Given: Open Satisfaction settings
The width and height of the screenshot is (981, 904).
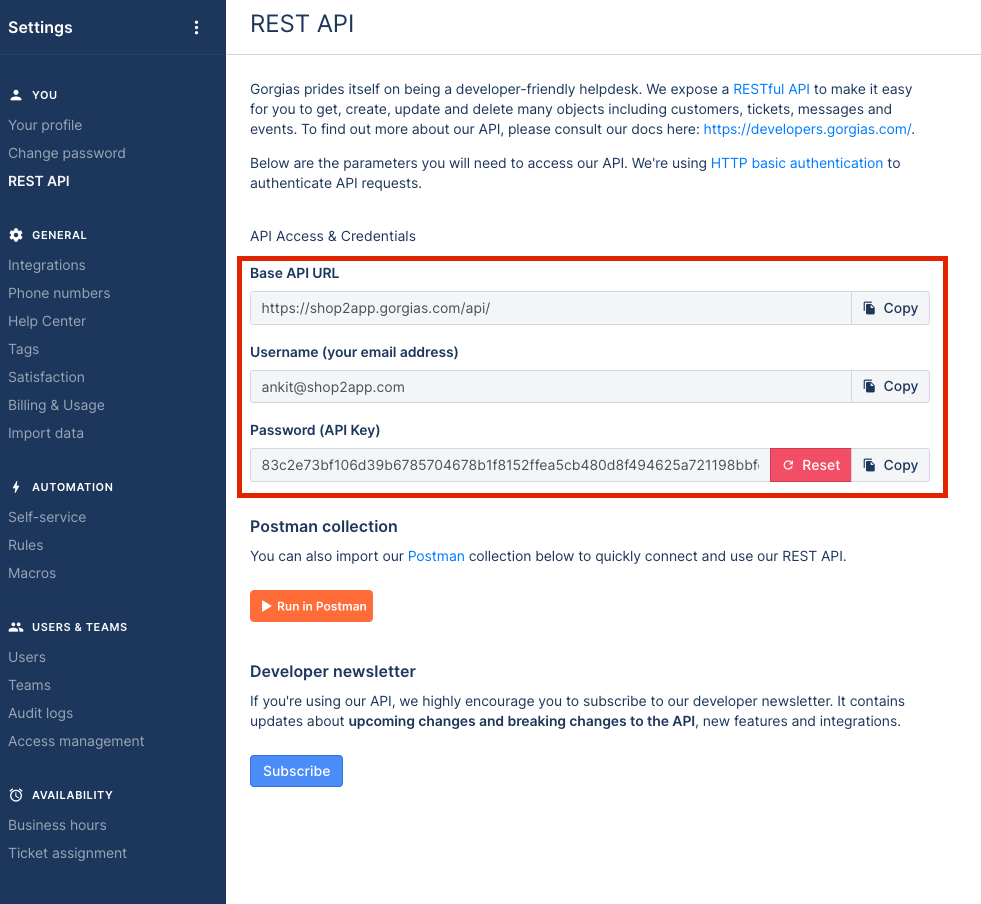Looking at the screenshot, I should [46, 377].
